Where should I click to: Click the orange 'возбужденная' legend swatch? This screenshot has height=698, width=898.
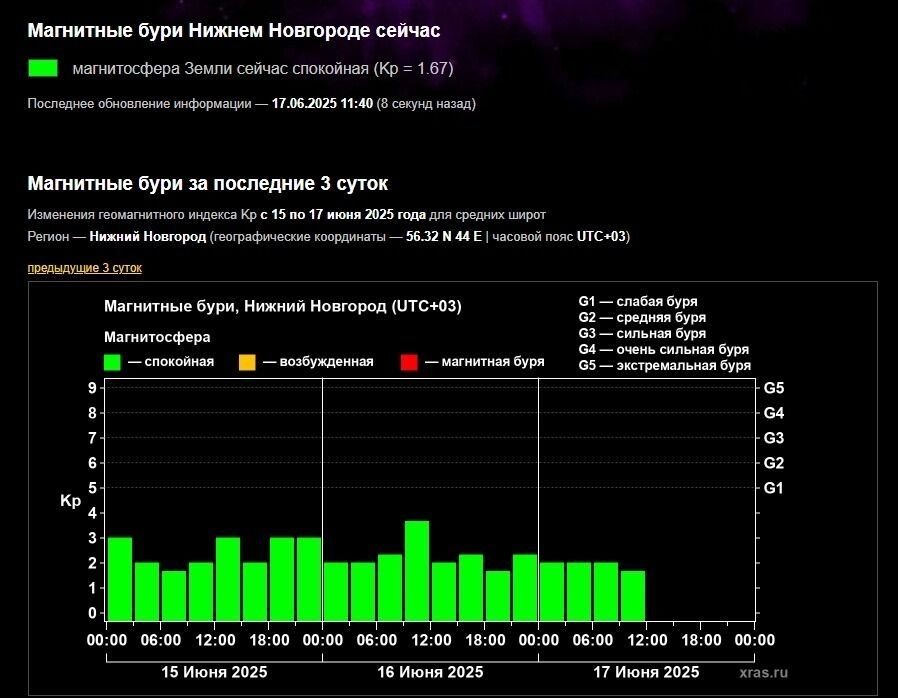click(x=247, y=362)
